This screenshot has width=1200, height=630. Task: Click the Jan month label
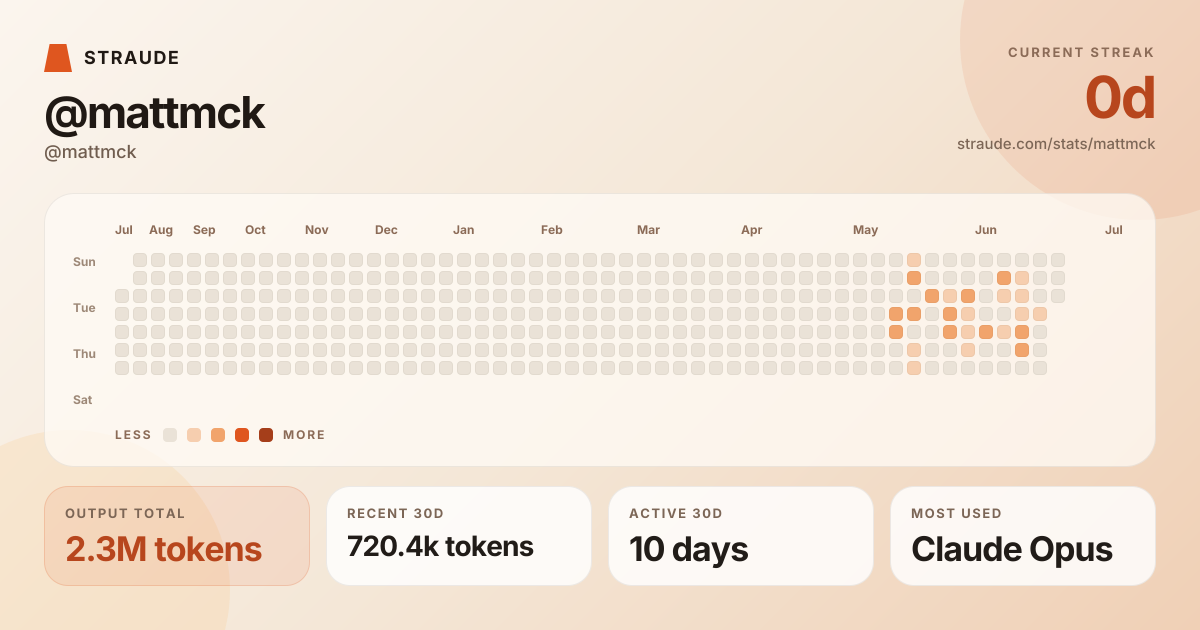pyautogui.click(x=463, y=230)
